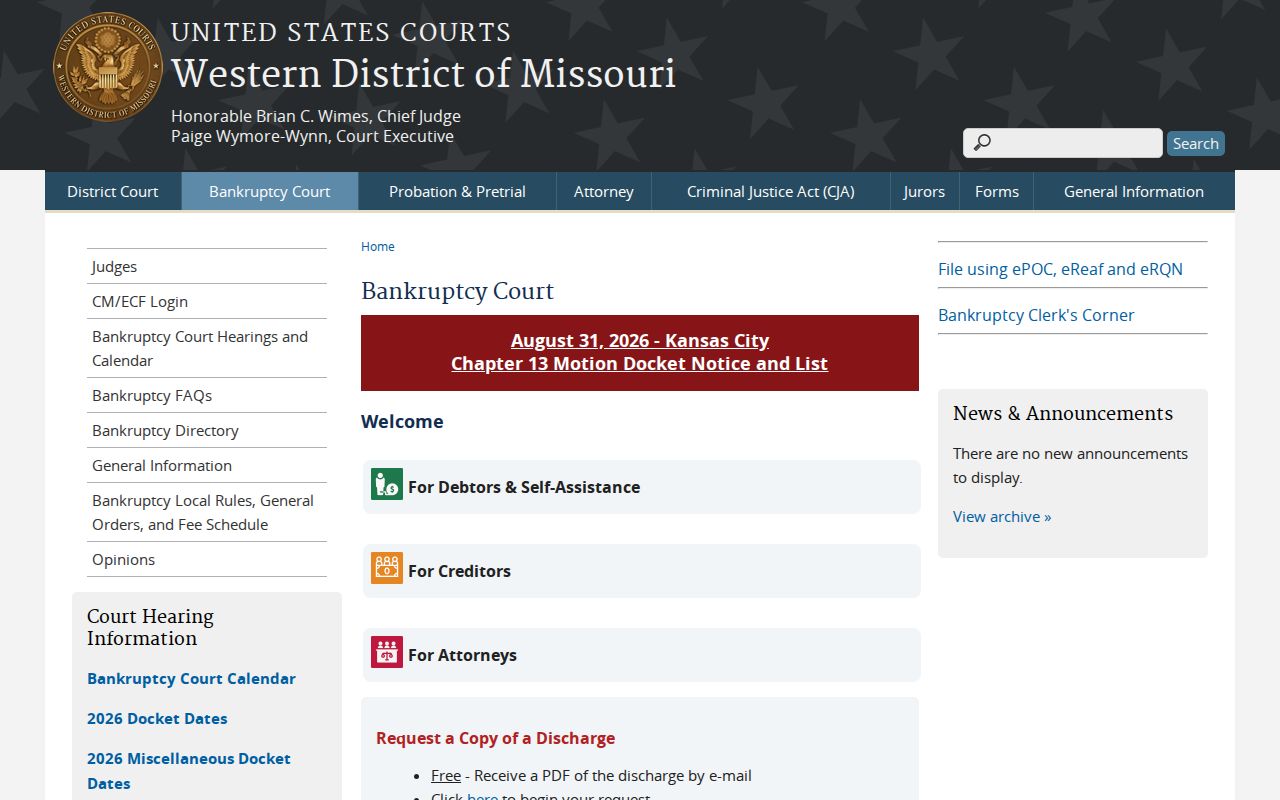Expand the For Creditors section
This screenshot has width=1280, height=800.
(x=641, y=571)
